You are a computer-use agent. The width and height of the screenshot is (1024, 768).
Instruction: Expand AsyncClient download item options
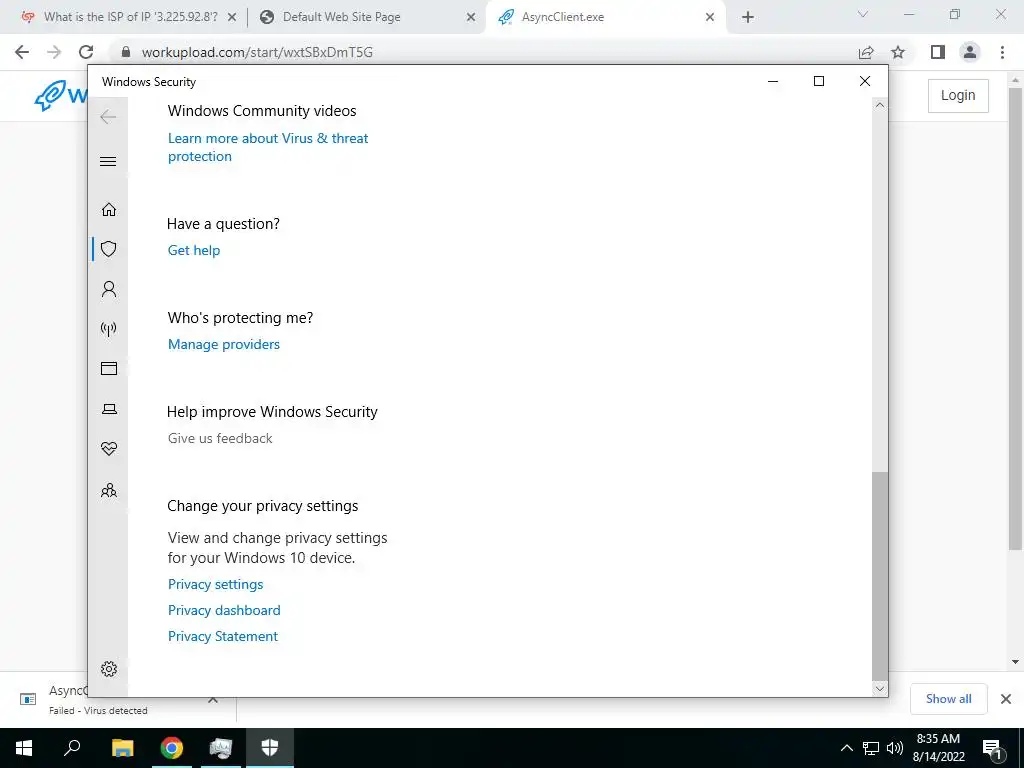coord(213,700)
